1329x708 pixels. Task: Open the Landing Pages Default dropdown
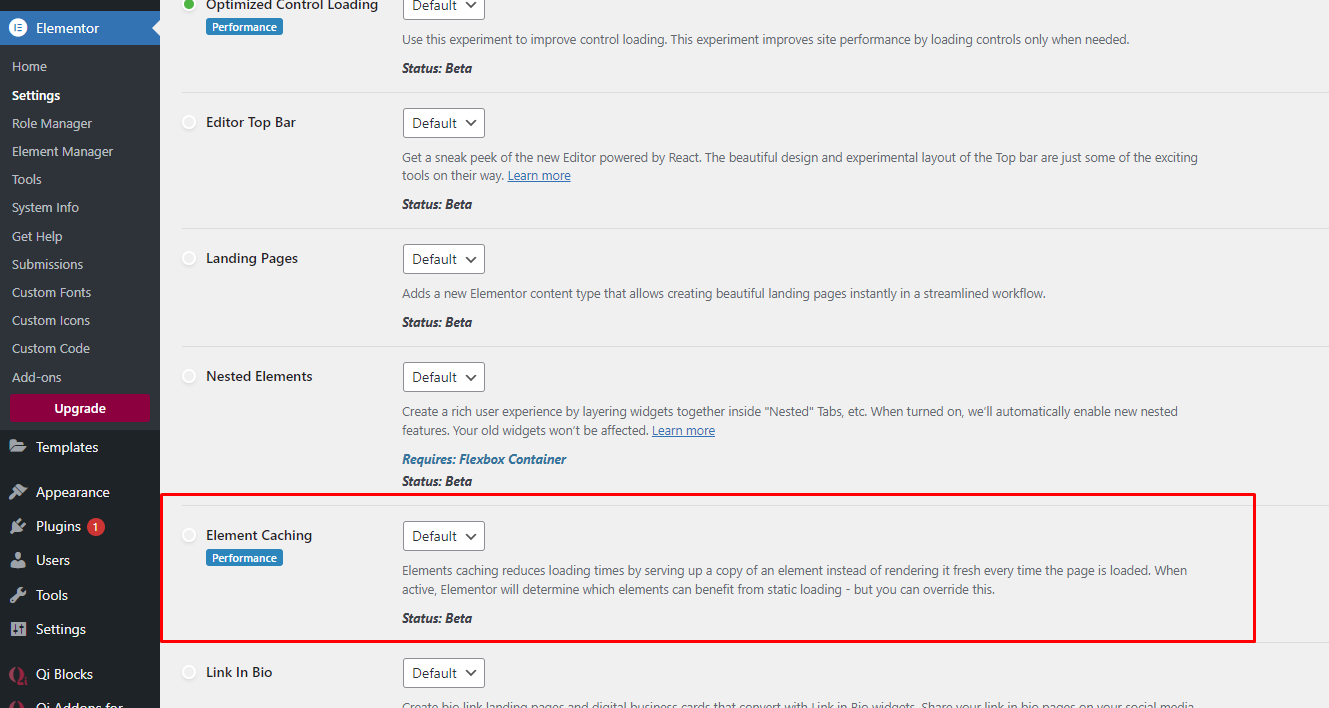pos(444,259)
